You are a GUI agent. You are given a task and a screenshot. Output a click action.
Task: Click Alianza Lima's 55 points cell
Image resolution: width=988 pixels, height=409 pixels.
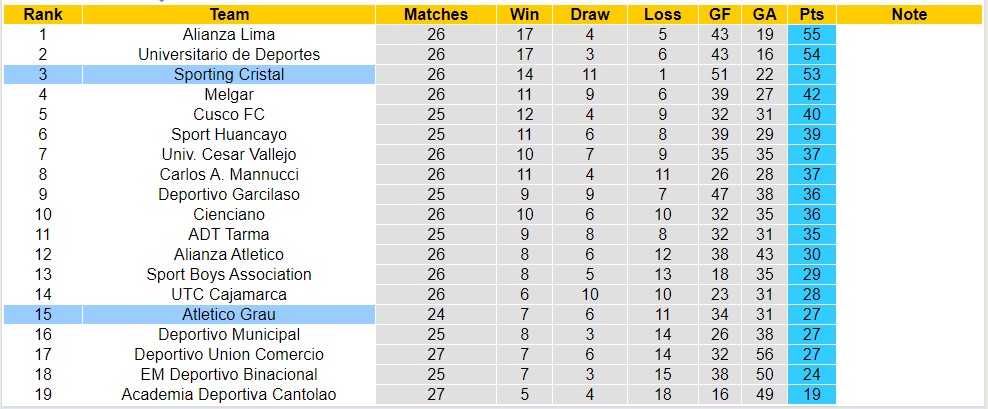click(811, 34)
